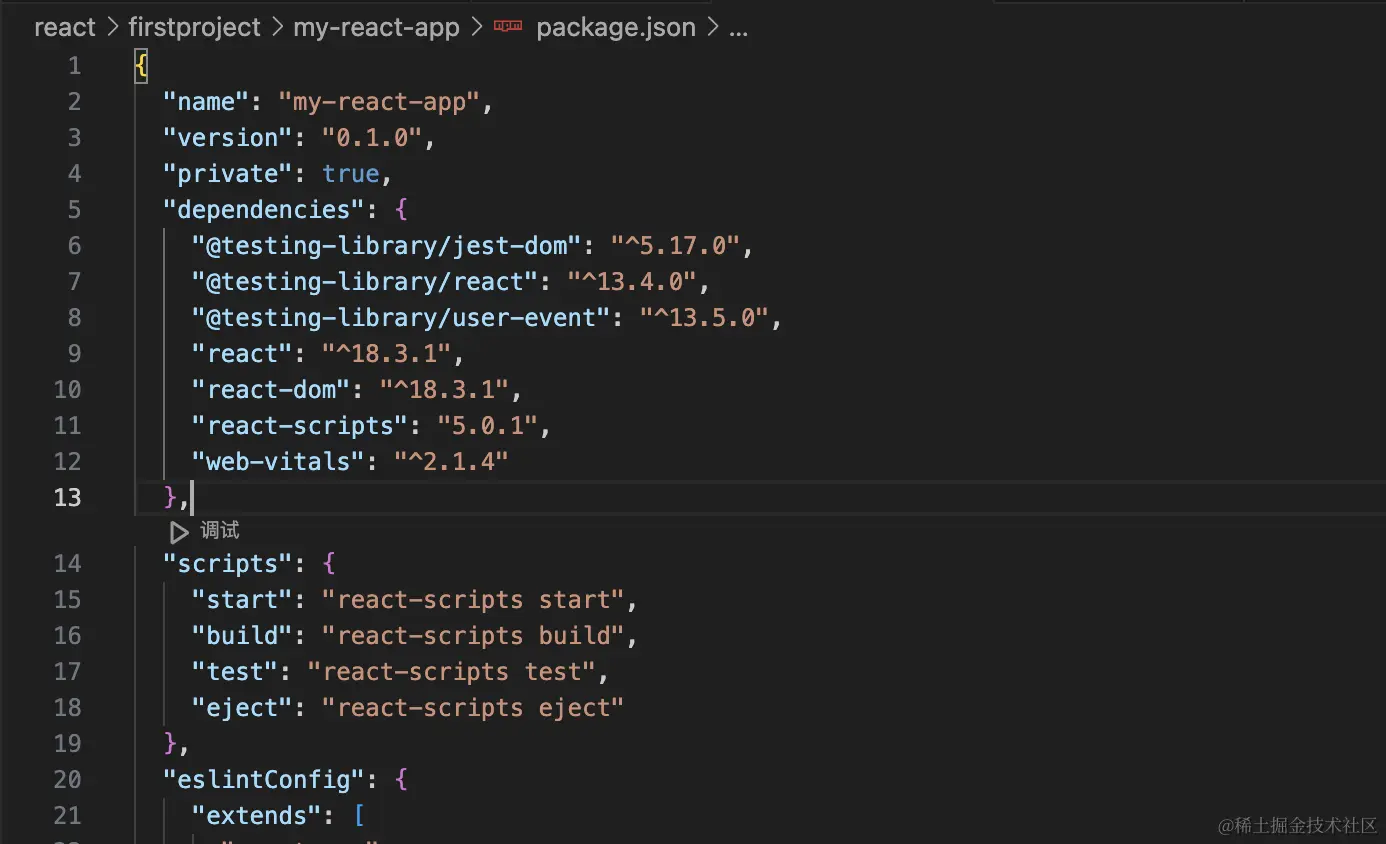Click the "react" key on line 9
This screenshot has width=1386, height=844.
(242, 354)
